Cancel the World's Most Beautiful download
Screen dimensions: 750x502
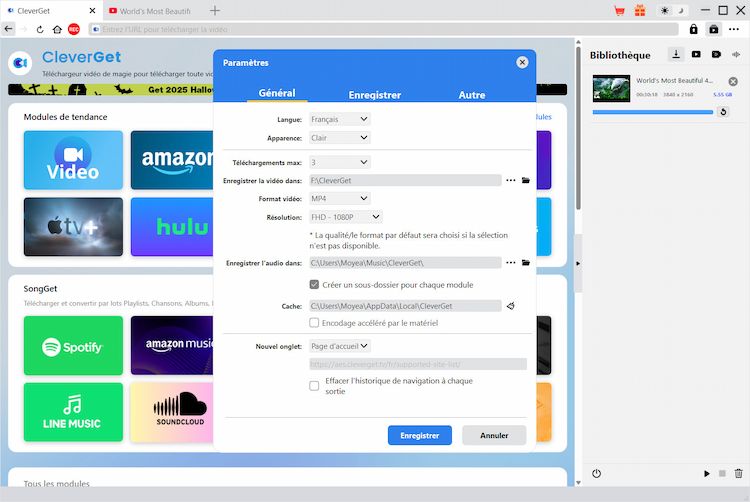point(733,81)
